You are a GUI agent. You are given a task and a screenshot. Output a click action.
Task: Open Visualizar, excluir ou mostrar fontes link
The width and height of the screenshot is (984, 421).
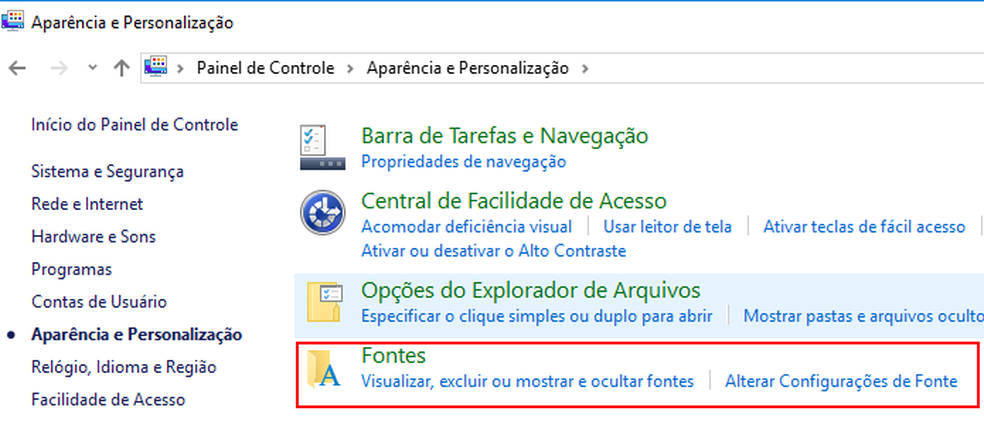click(527, 381)
